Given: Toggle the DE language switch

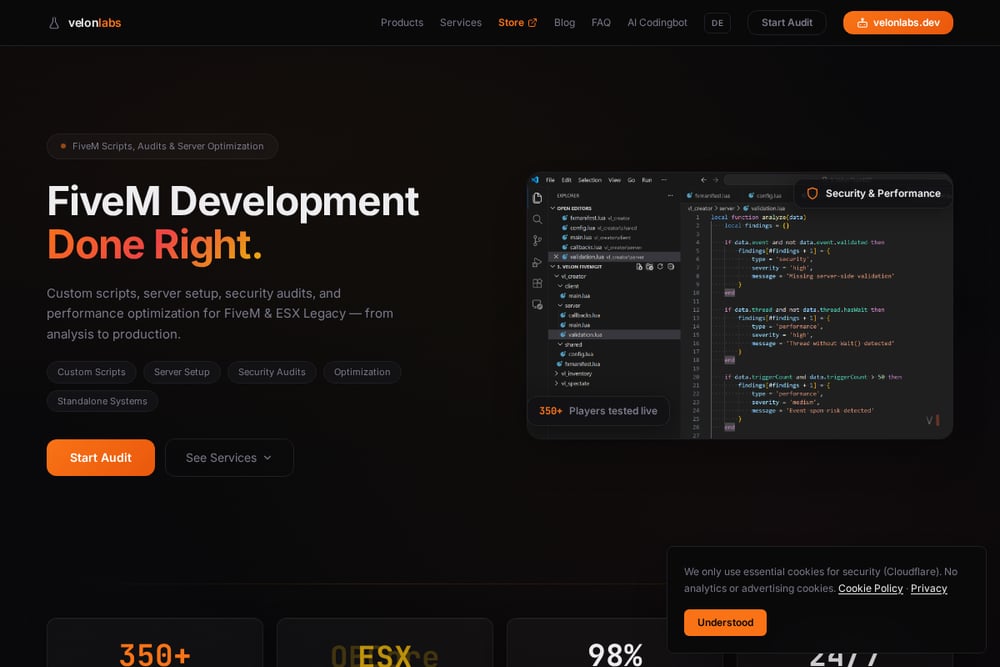Looking at the screenshot, I should click(717, 23).
